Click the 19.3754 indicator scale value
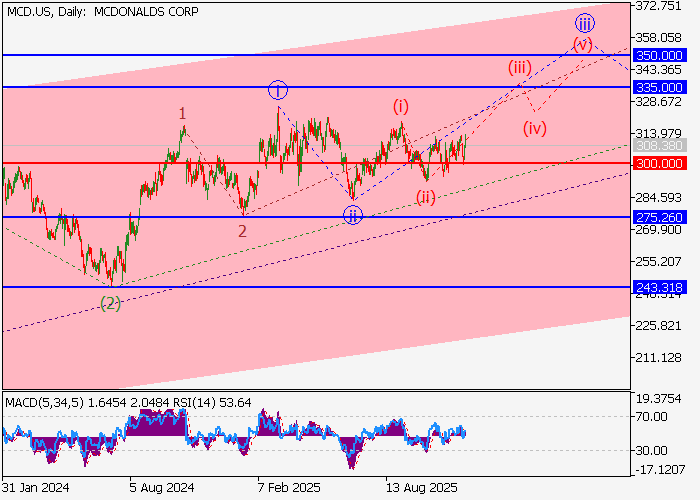 658,399
